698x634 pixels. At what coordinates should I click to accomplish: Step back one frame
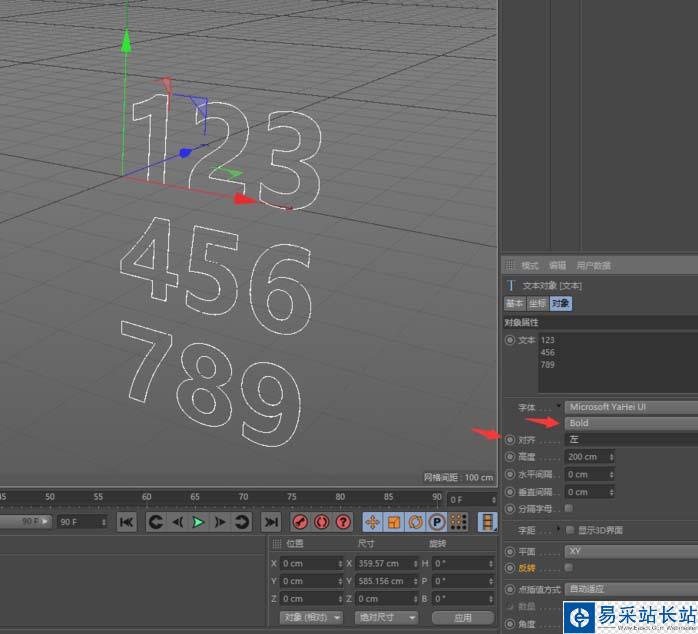point(178,522)
